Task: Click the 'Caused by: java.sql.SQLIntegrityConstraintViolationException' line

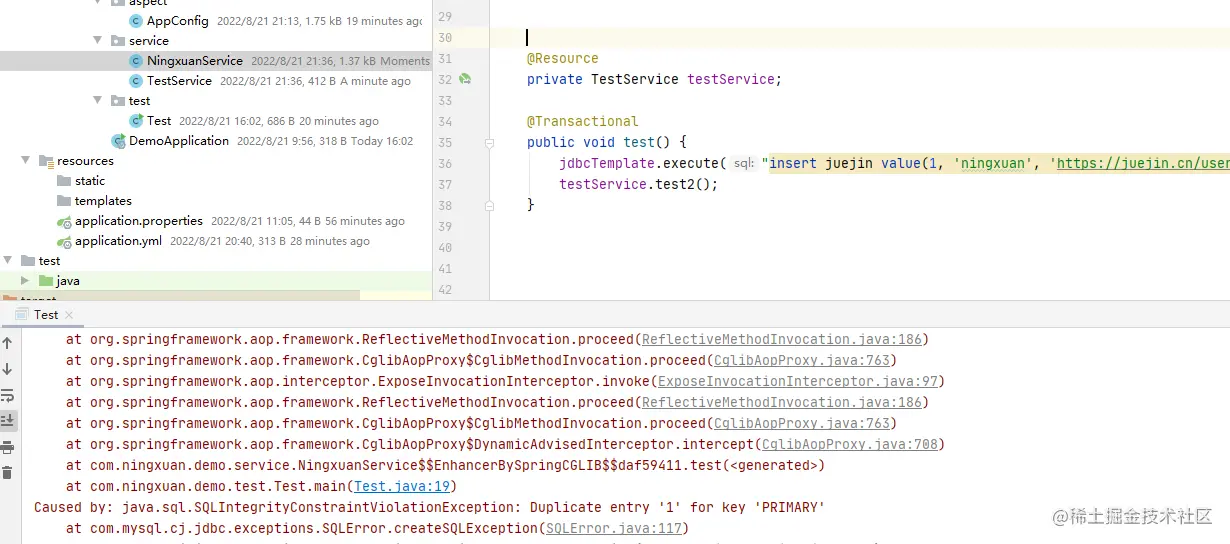Action: pos(429,507)
